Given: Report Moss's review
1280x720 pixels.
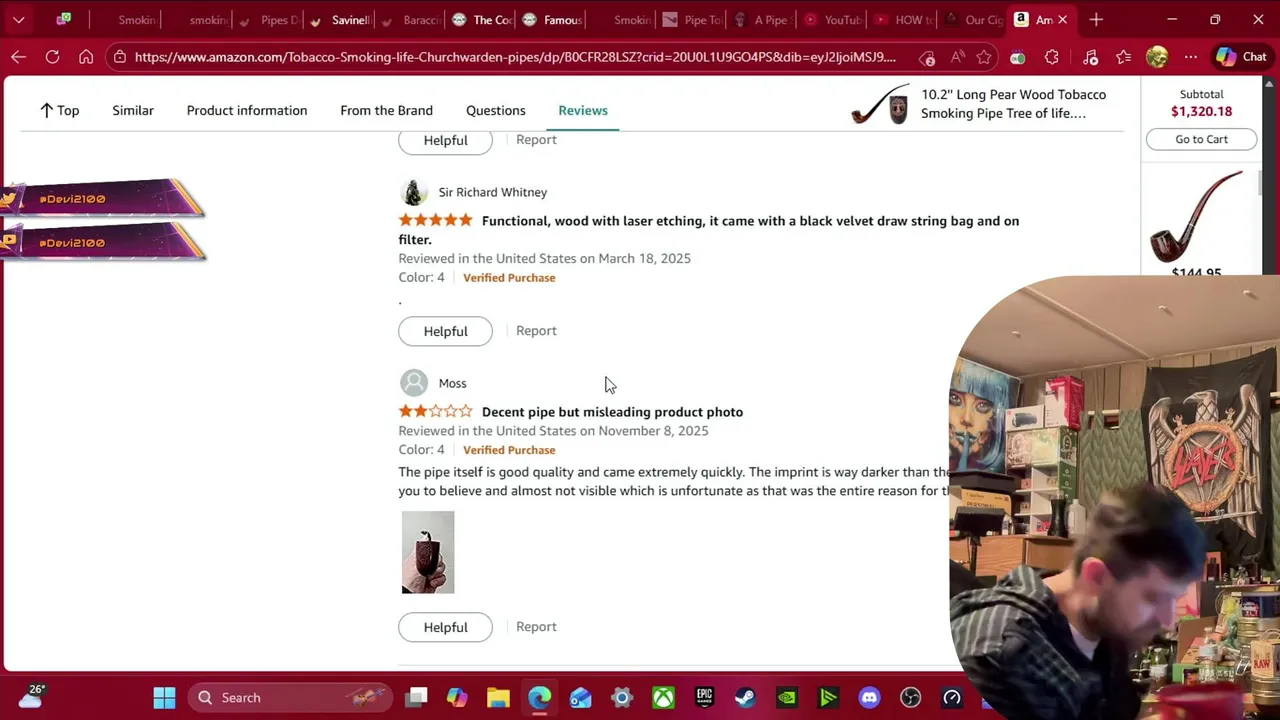Looking at the screenshot, I should pos(536,627).
